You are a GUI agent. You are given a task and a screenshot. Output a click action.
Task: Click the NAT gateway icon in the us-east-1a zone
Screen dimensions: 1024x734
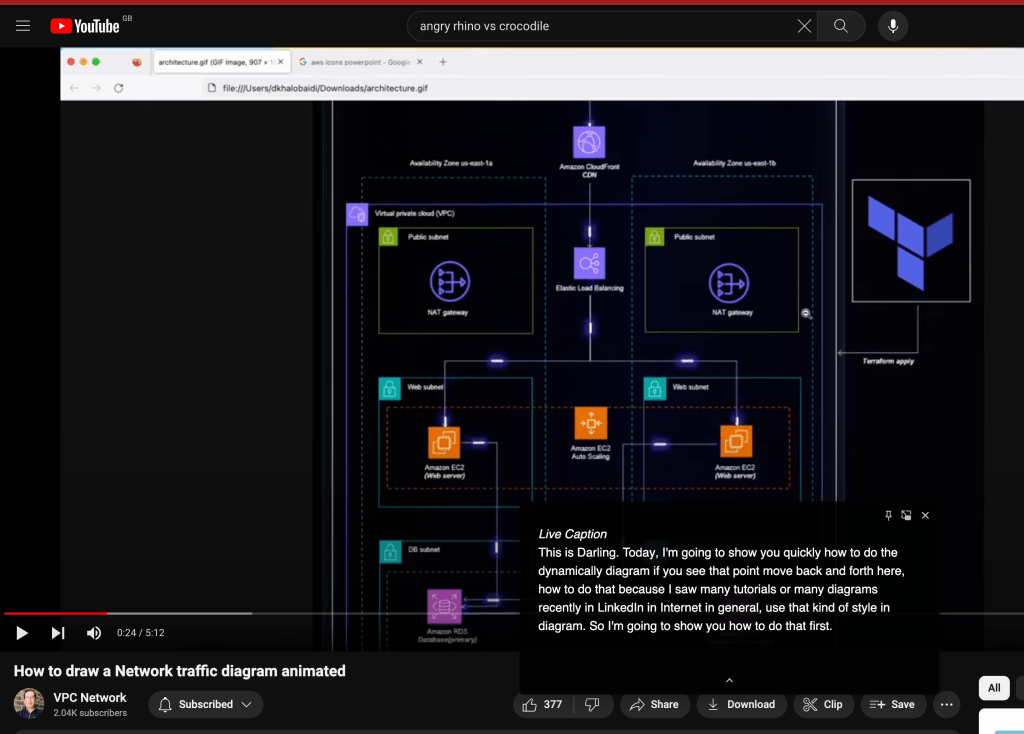449,282
